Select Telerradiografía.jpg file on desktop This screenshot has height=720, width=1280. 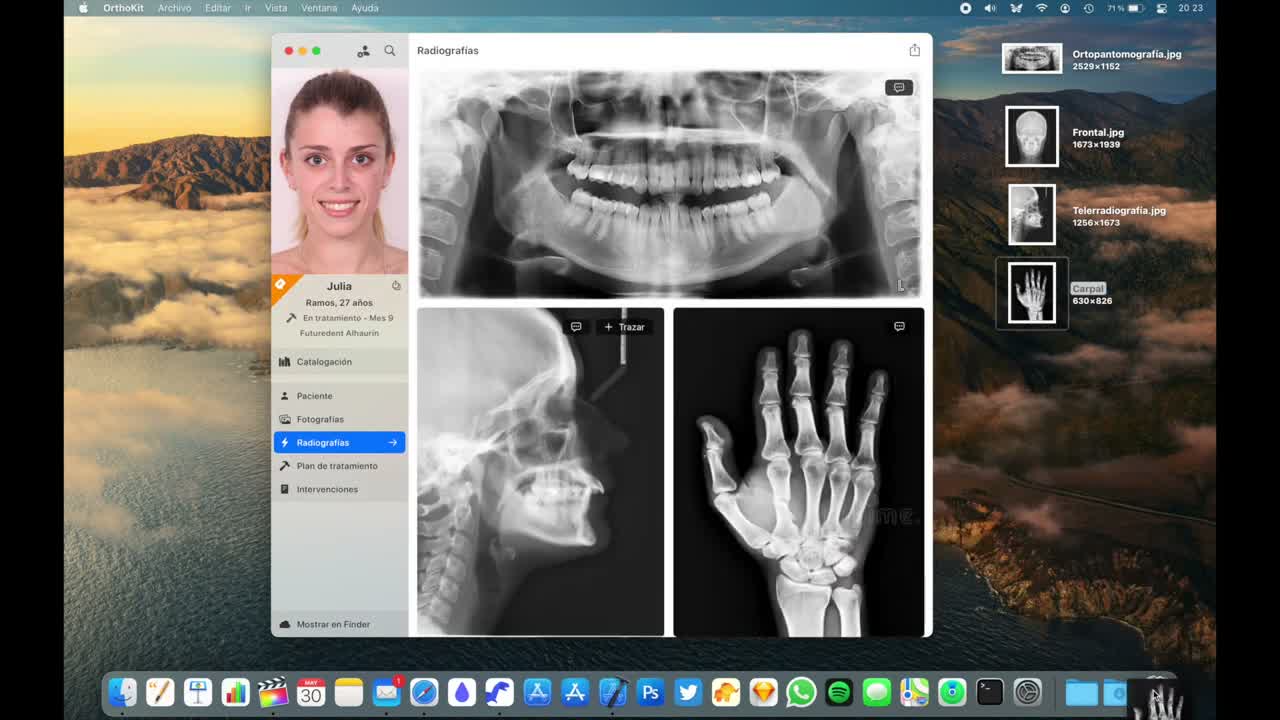(x=1032, y=214)
